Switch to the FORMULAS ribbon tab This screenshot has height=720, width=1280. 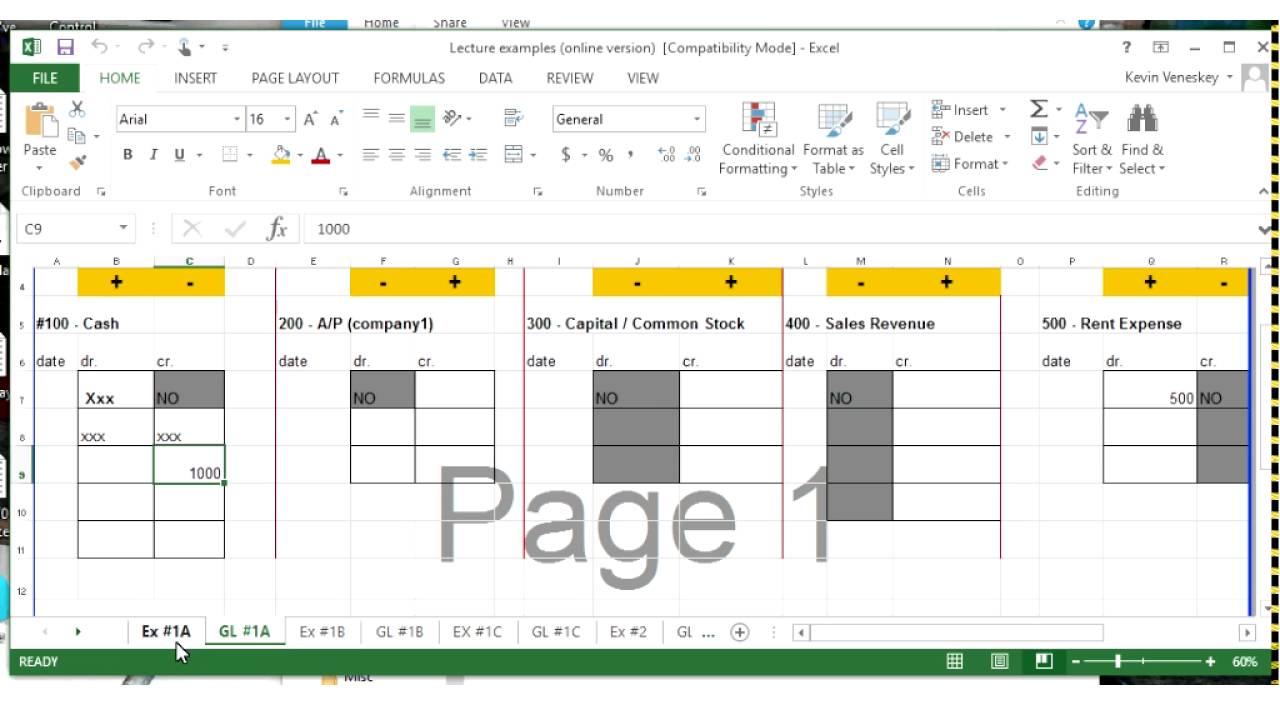point(409,78)
